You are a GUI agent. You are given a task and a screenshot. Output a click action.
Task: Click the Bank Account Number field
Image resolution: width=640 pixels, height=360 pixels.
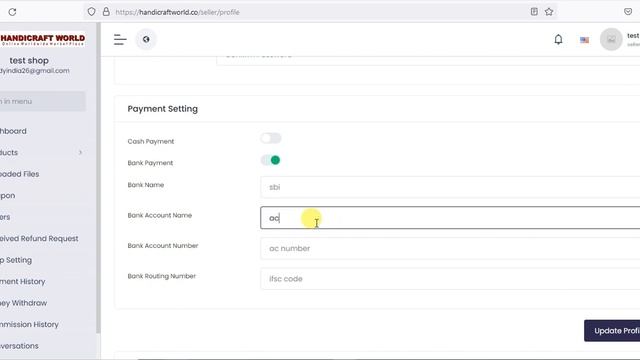(450, 248)
